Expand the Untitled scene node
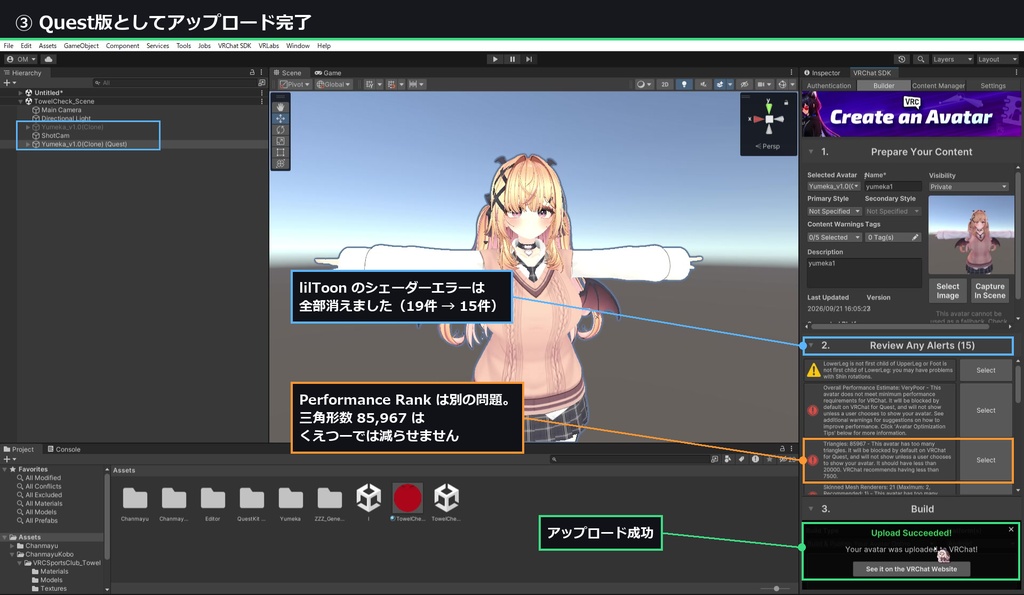 point(21,93)
